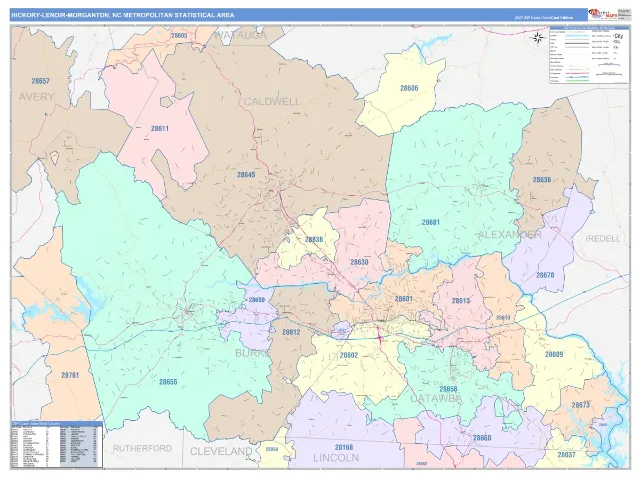Click the edition subtitle in header bar
Viewport: 640px width, 480px height.
tap(543, 18)
